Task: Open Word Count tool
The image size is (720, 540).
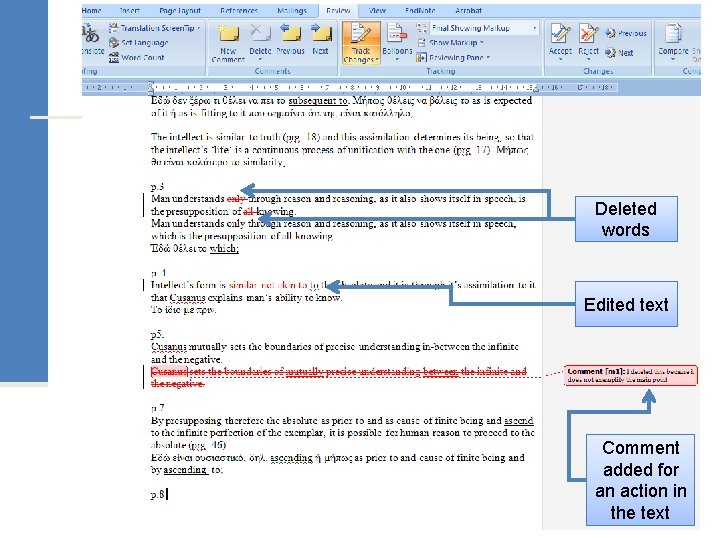Action: click(136, 57)
